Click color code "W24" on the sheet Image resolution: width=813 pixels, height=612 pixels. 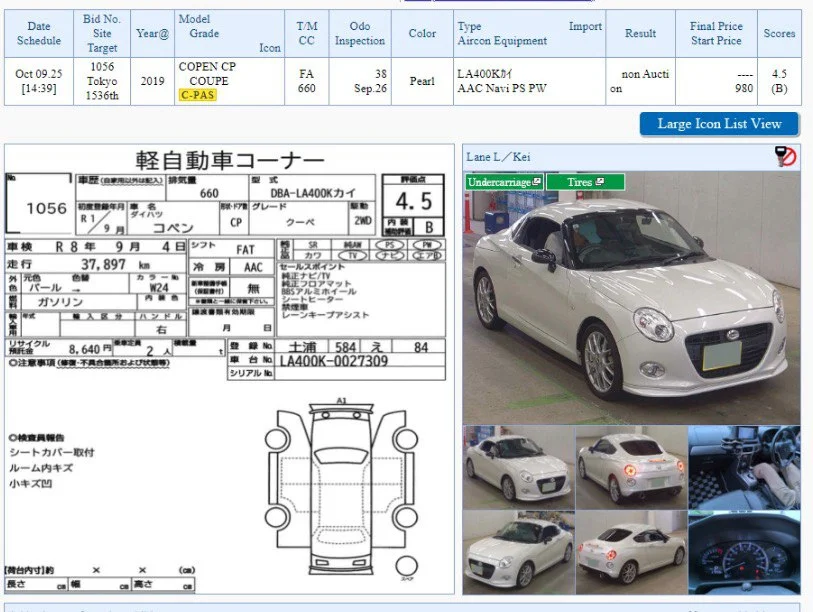pos(159,288)
